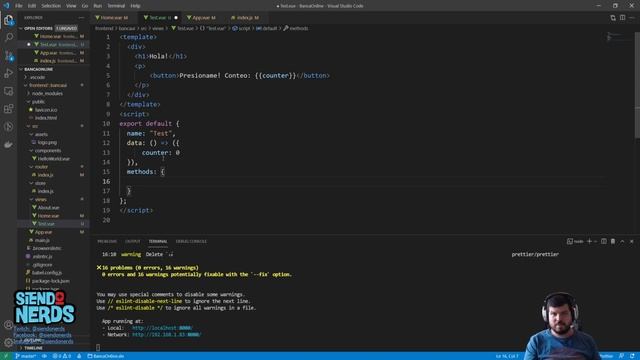Split the editor to the right
The width and height of the screenshot is (640, 360).
pyautogui.click(x=622, y=18)
